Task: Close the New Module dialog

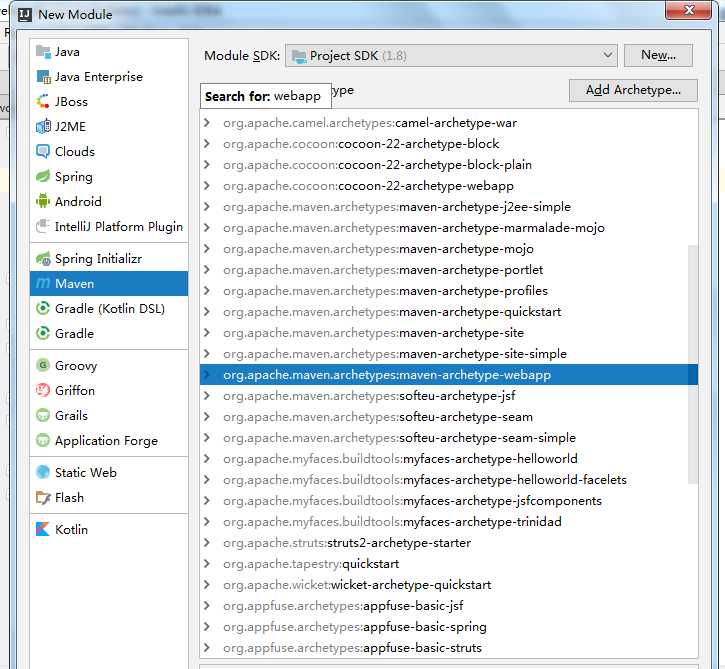Action: click(688, 10)
